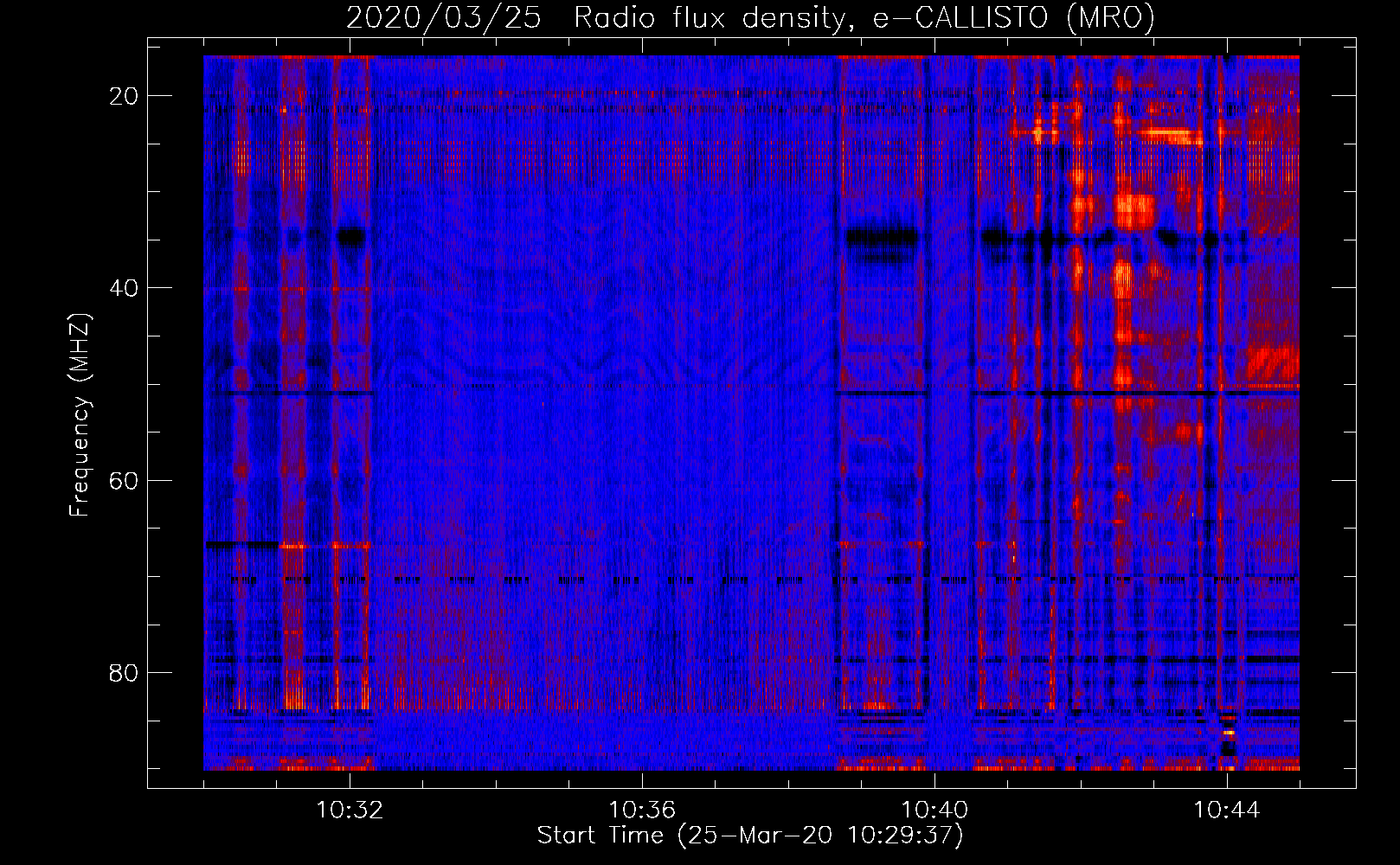Viewport: 1400px width, 865px height.
Task: Select the 'Frequency (MHZ)' axis label
Action: point(80,415)
